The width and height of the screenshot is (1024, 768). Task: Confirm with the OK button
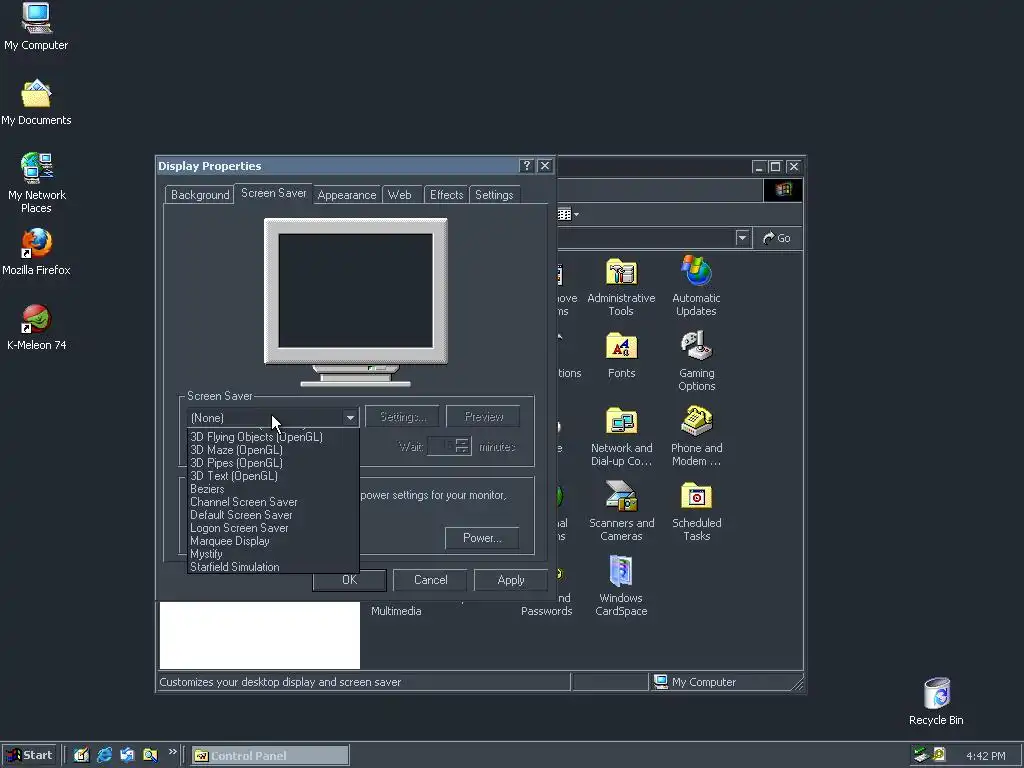[350, 580]
